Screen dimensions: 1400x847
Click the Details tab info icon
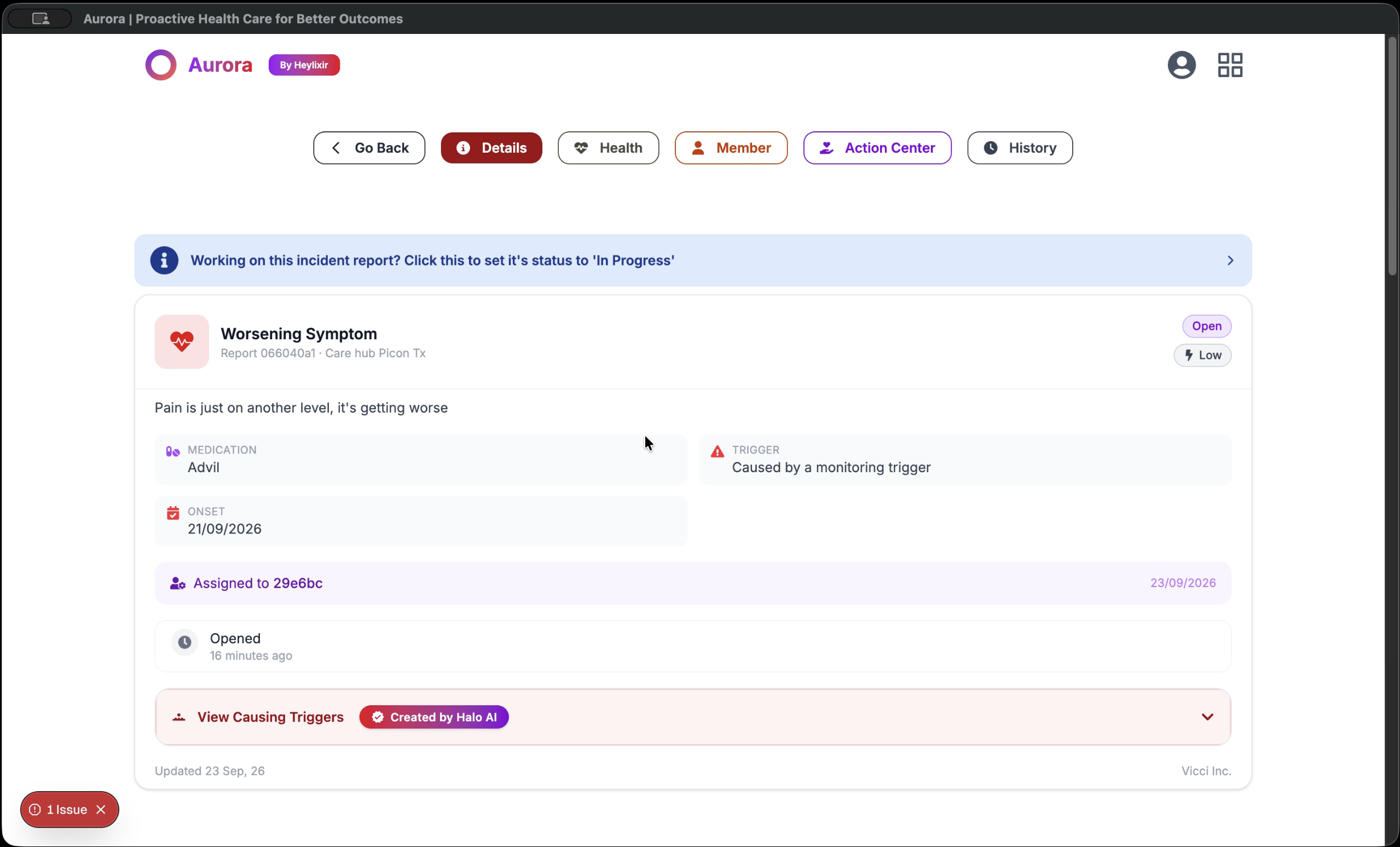coord(463,148)
